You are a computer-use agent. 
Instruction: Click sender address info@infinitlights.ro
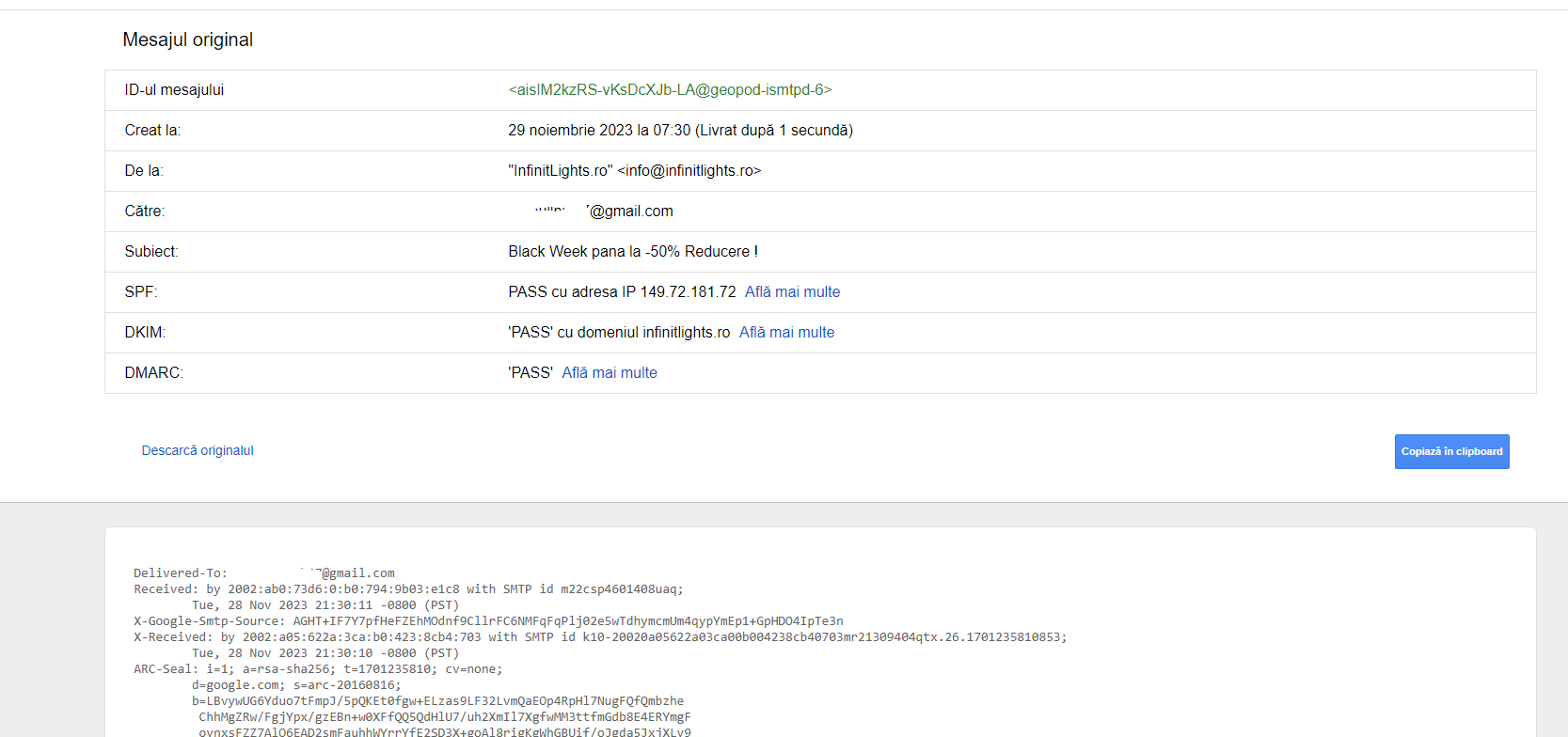tap(689, 171)
